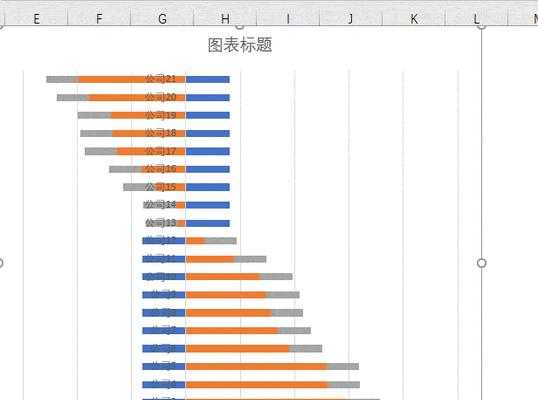Click the right-middle chart resize handle

click(482, 263)
